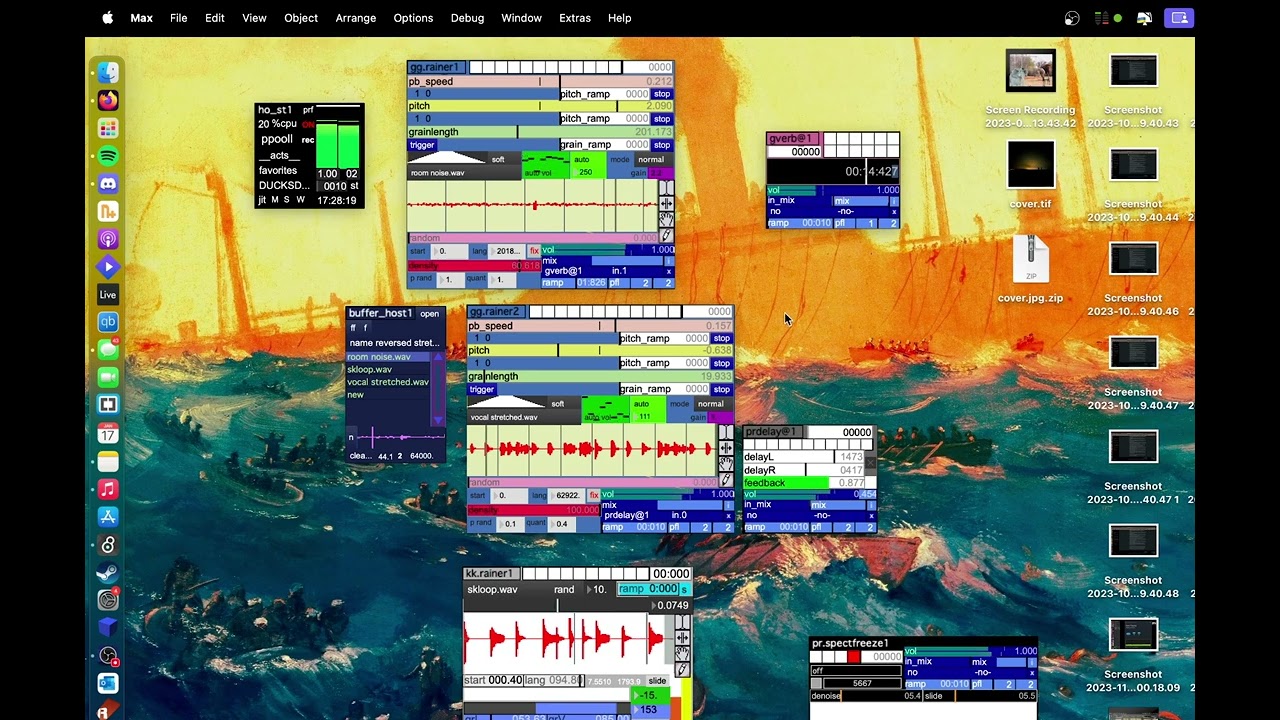This screenshot has height=720, width=1280.
Task: Open the prdelay@1 output menu in gg.rainer2
Action: point(627,515)
